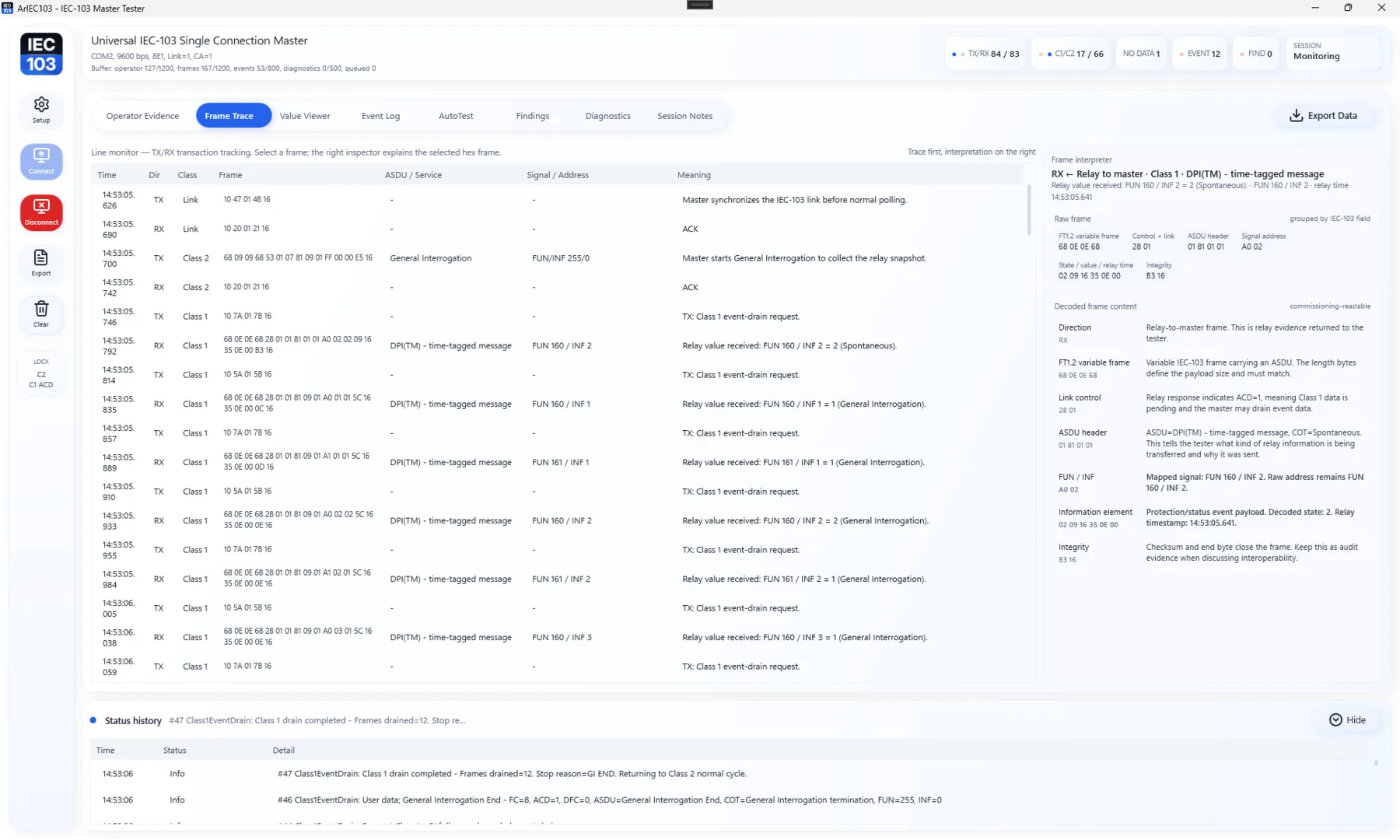Click the chevron icon beside Hide

1335,720
